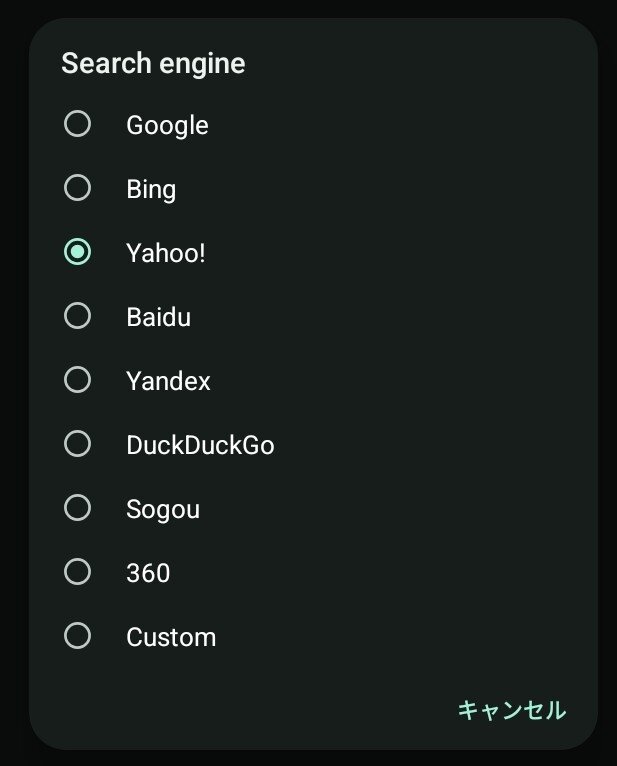Screen dimensions: 617x766
Task: Select the Bing radio button
Action: tap(77, 188)
